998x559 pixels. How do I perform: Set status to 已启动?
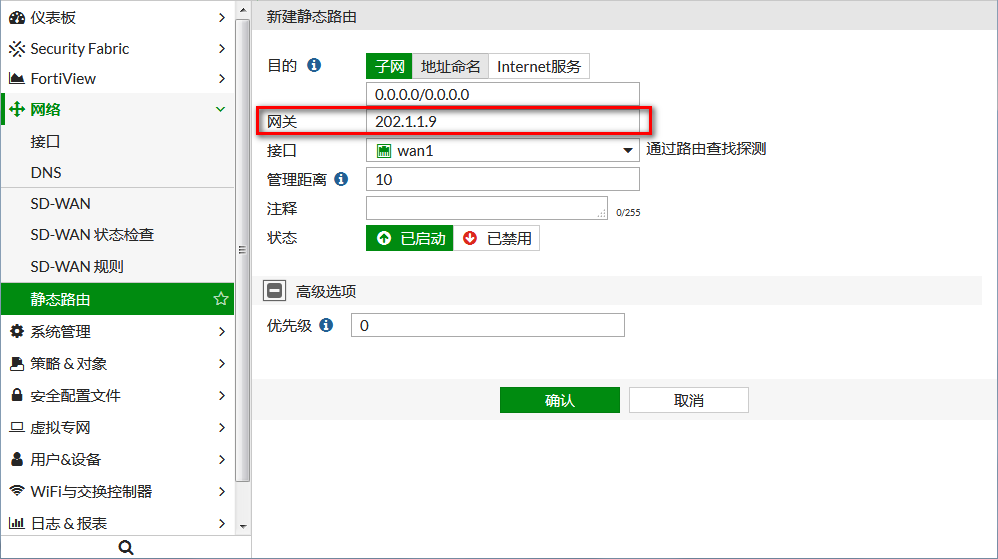410,238
